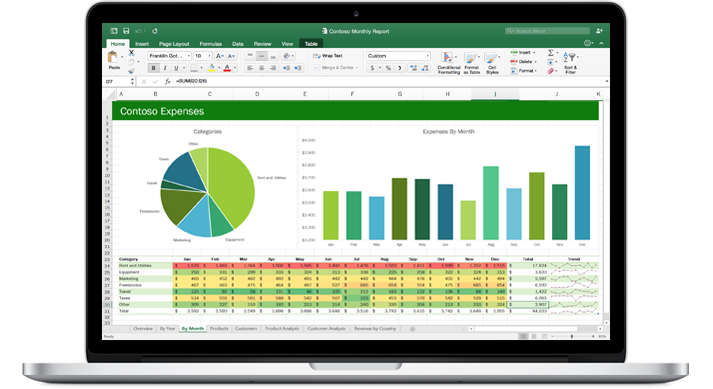Open the Franklin Gothic font name dropdown
The height and width of the screenshot is (389, 713).
pos(188,56)
